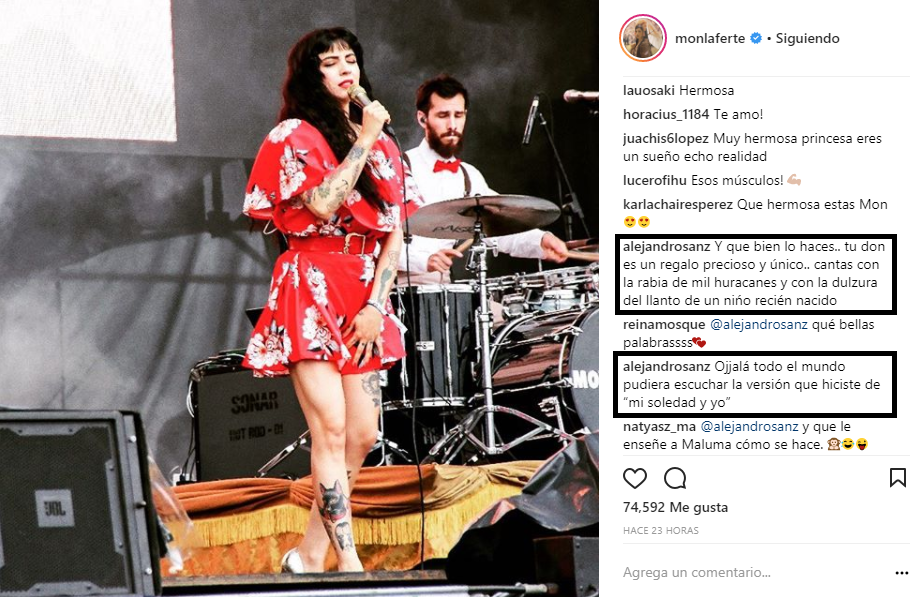Click the blue verified badge next to monlaferte
Image resolution: width=917 pixels, height=597 pixels.
coord(756,39)
